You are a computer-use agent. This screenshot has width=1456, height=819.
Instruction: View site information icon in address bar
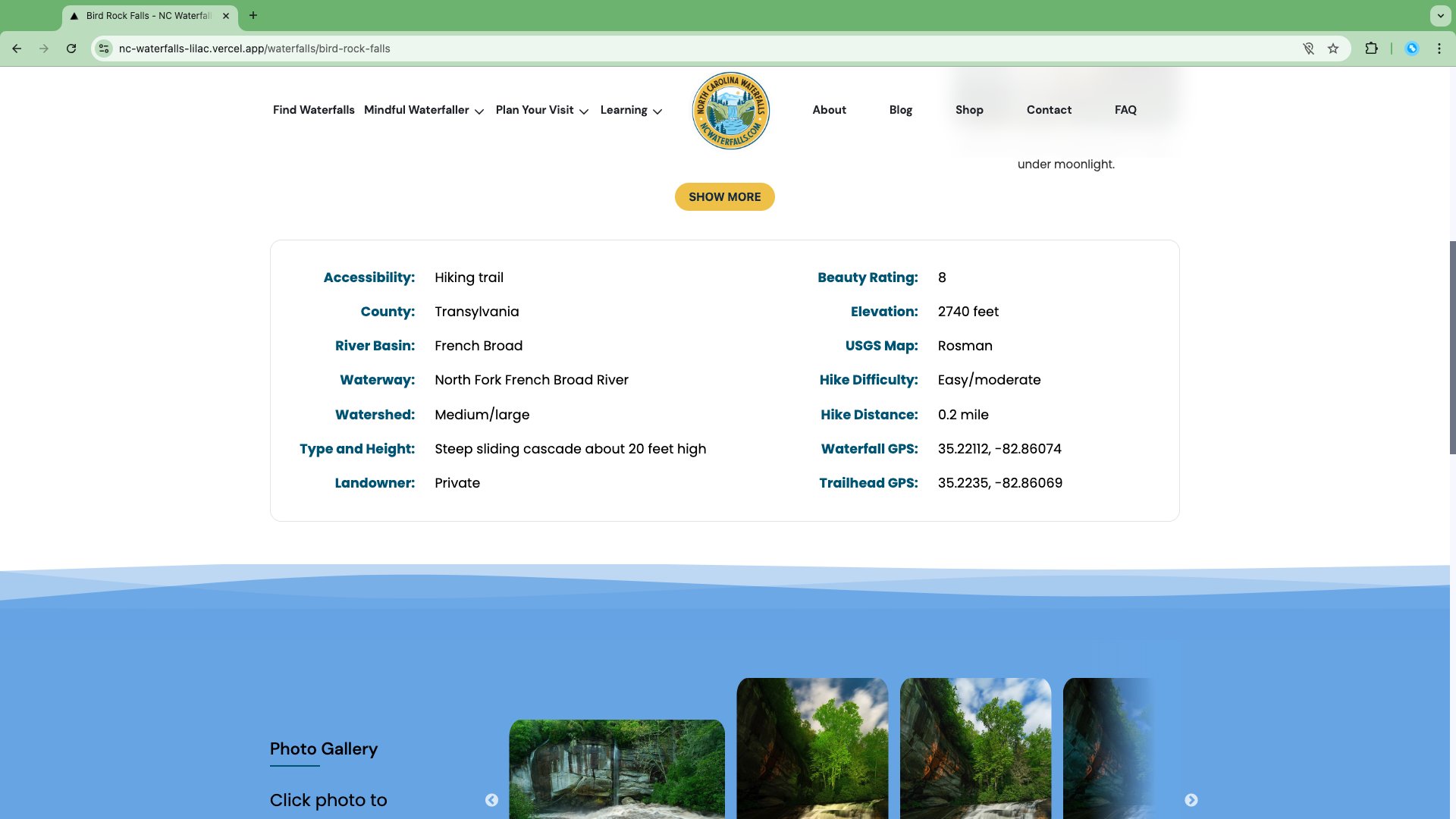(104, 49)
